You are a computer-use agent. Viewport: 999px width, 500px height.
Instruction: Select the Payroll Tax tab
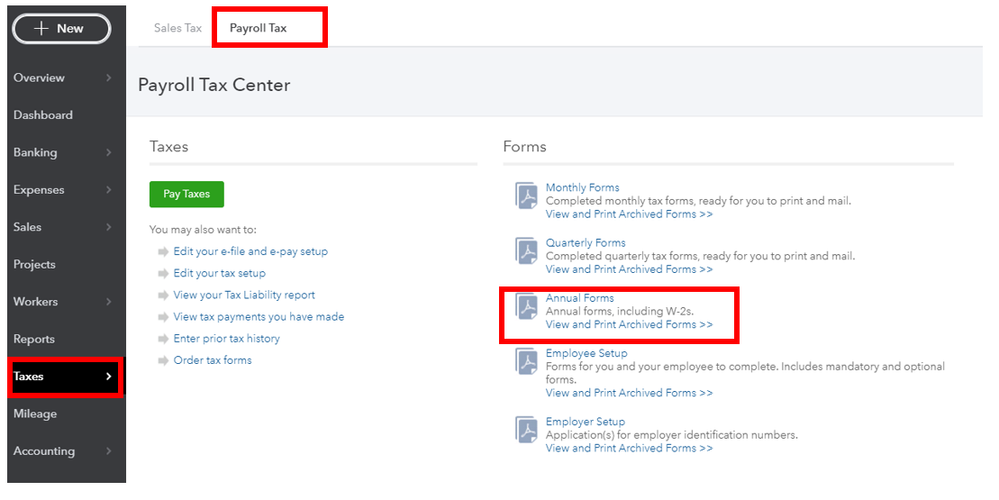(258, 28)
